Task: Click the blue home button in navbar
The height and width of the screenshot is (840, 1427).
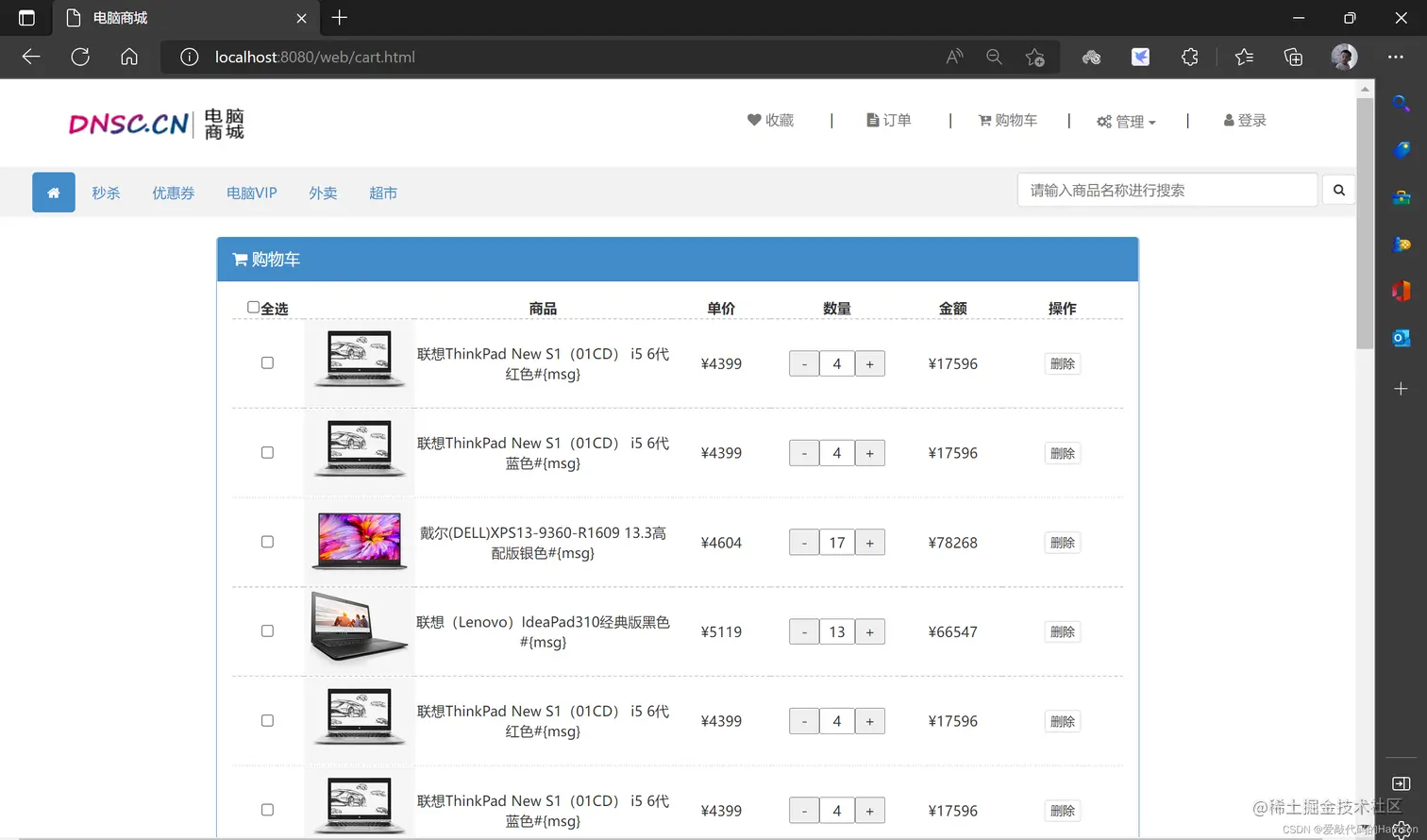Action: click(x=54, y=193)
